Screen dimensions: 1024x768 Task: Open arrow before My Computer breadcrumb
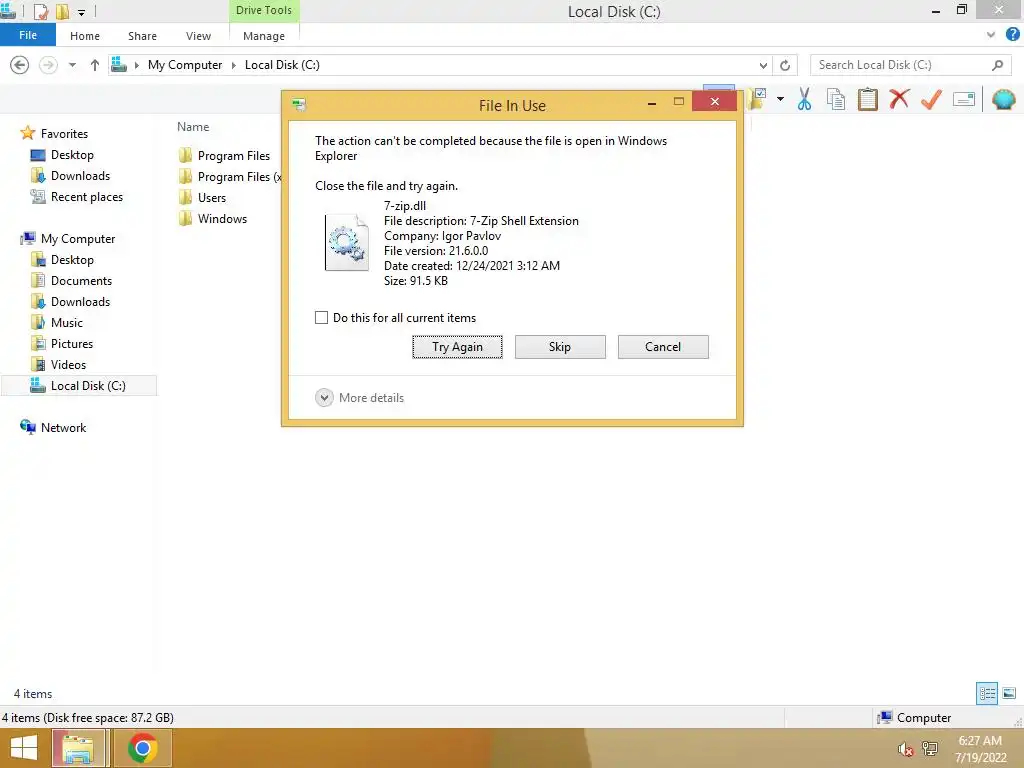click(x=136, y=65)
